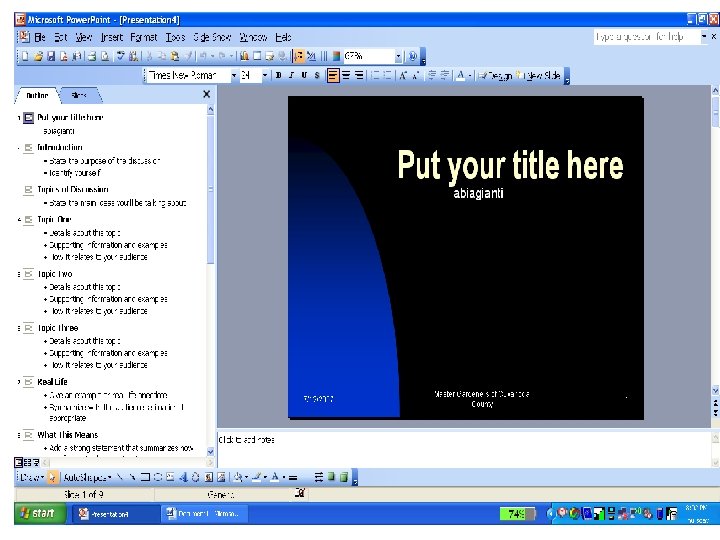Image resolution: width=720 pixels, height=540 pixels.
Task: Open Fill Color dropdown arrow
Action: (246, 477)
